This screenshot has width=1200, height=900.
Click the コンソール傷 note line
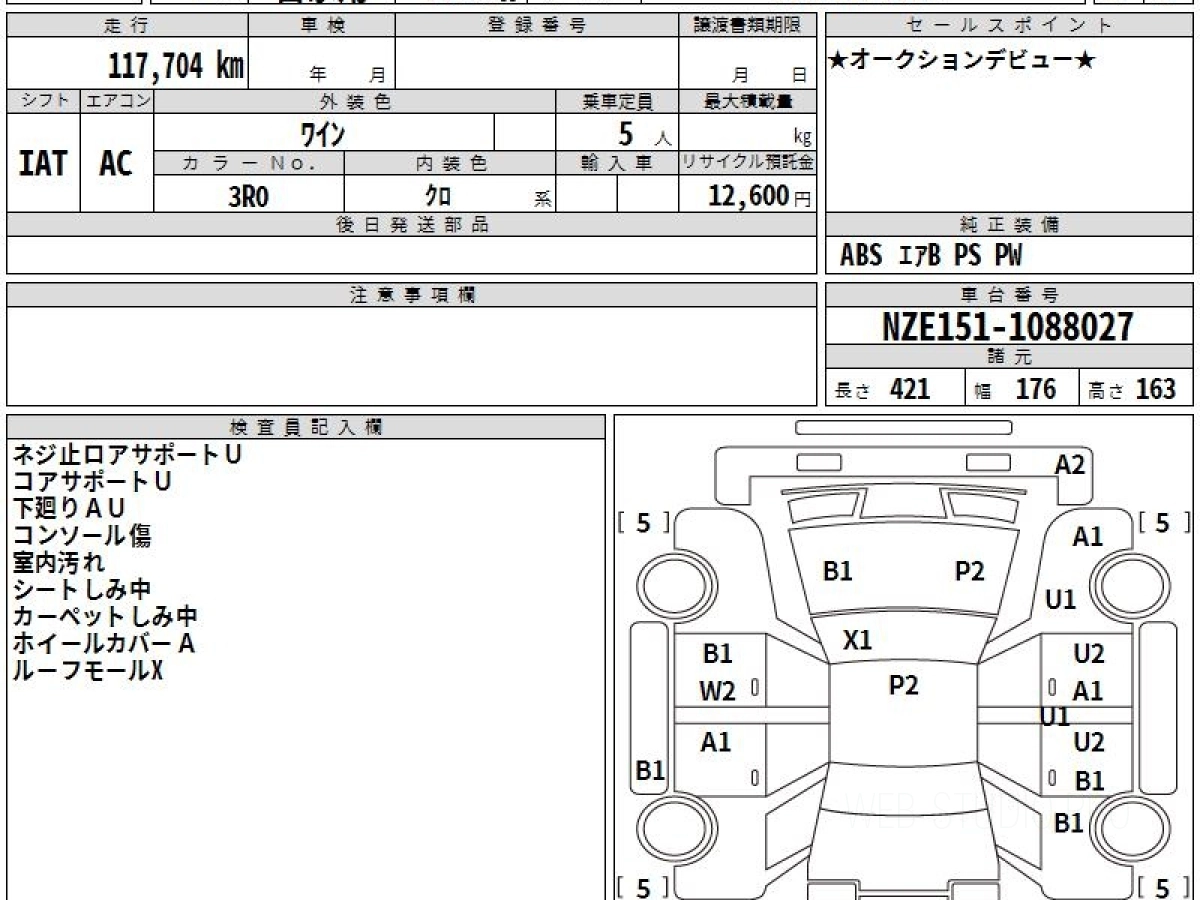tap(81, 536)
